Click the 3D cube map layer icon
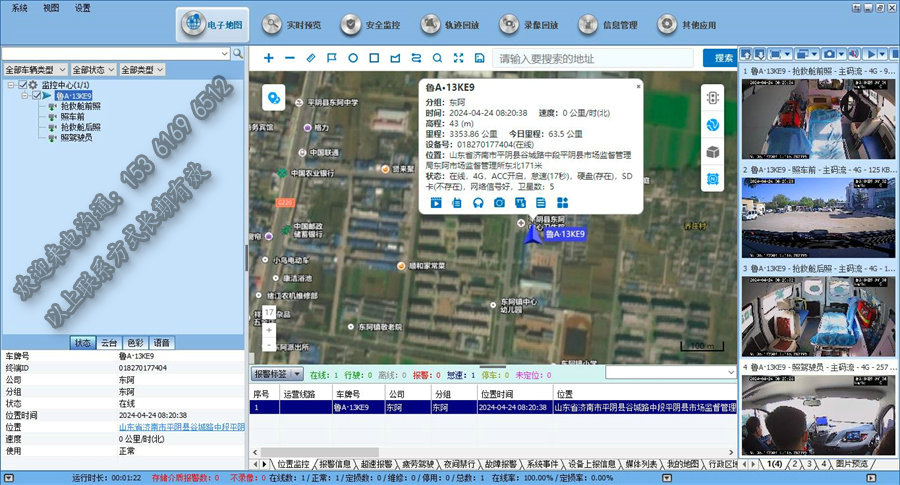Image resolution: width=900 pixels, height=485 pixels. pos(713,152)
